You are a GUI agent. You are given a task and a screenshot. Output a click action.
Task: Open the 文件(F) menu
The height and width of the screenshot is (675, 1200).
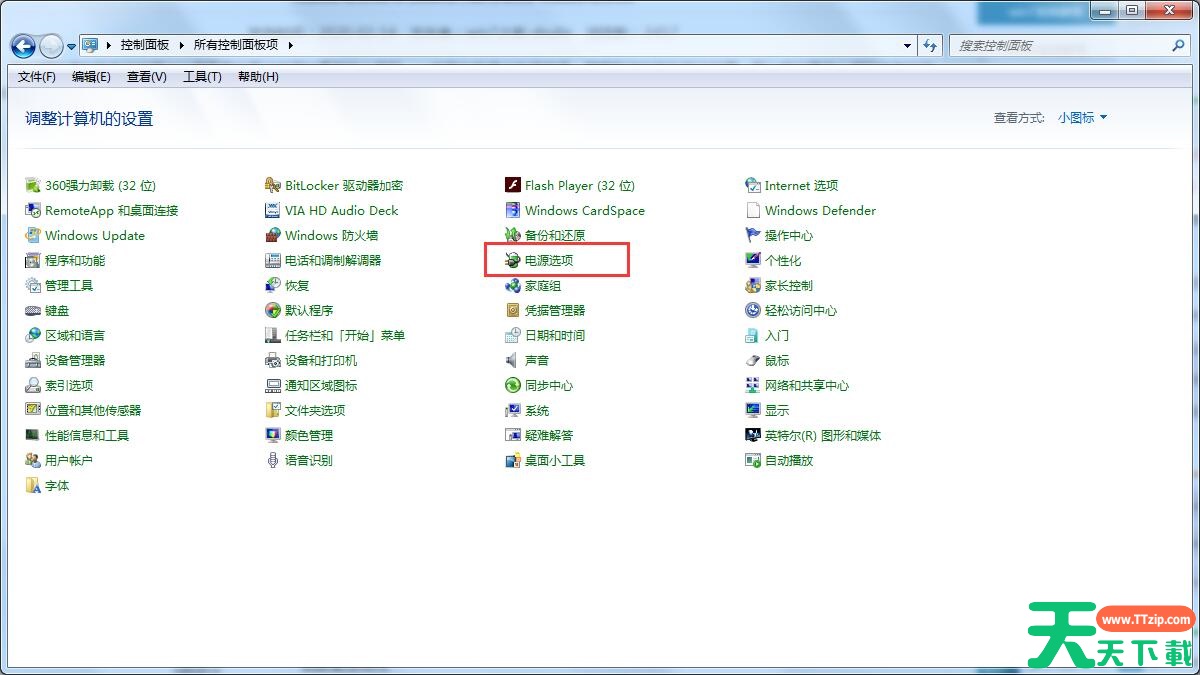(37, 77)
